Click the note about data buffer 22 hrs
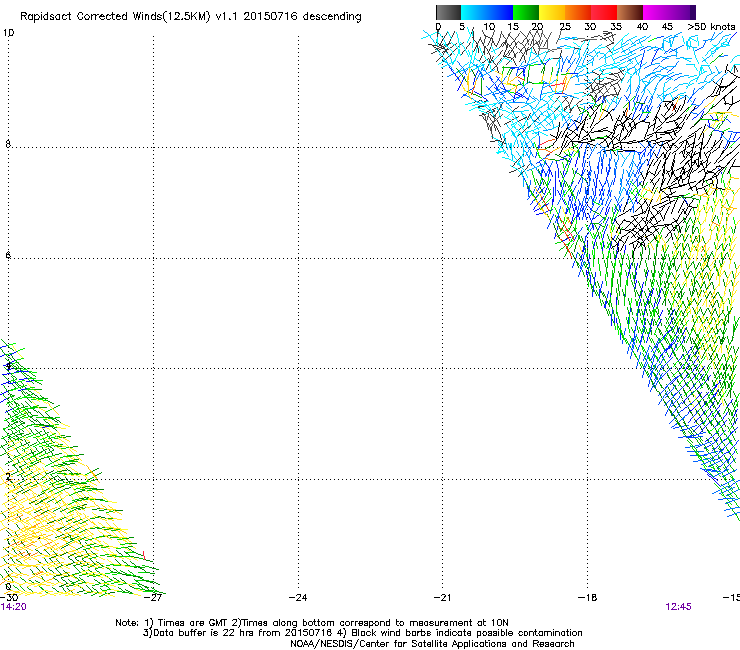The image size is (740, 650). pos(362,633)
